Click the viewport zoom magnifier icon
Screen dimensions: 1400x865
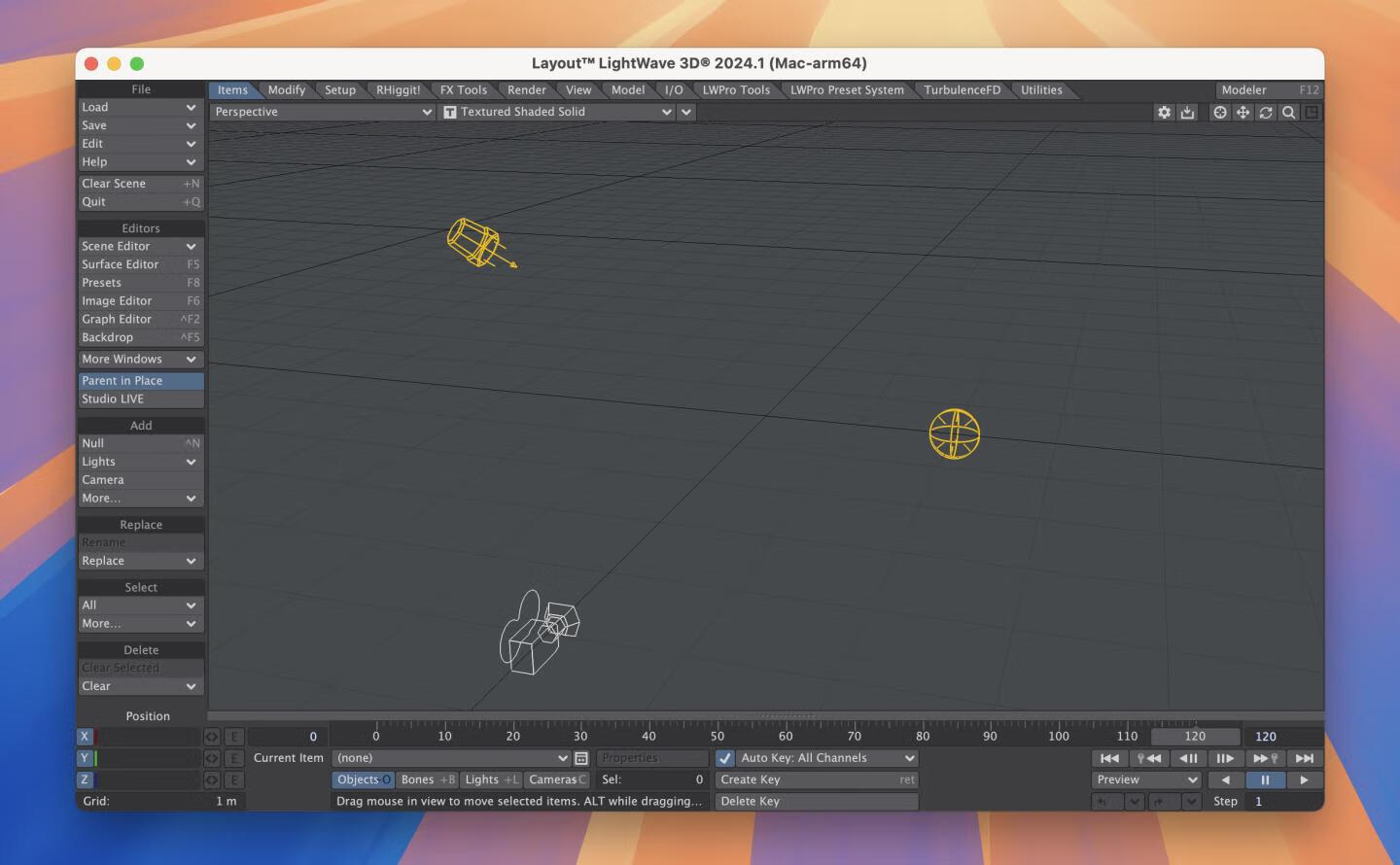click(x=1288, y=112)
